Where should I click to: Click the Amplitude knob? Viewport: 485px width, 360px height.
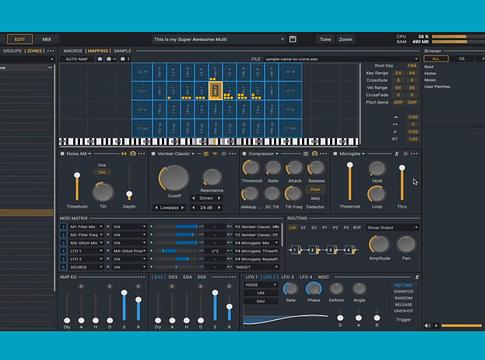click(379, 244)
